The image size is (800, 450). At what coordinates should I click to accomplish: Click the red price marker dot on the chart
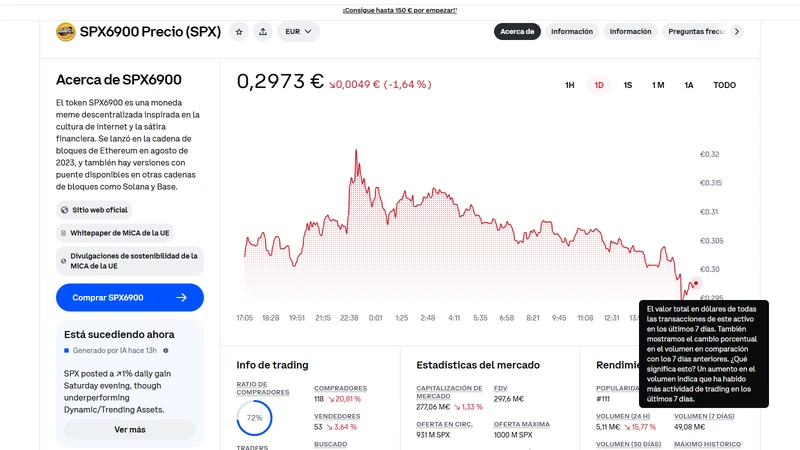[x=695, y=283]
